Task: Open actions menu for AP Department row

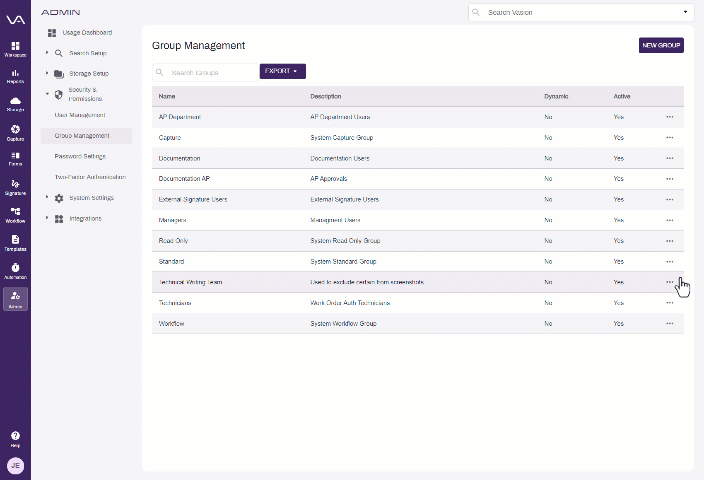Action: click(669, 117)
